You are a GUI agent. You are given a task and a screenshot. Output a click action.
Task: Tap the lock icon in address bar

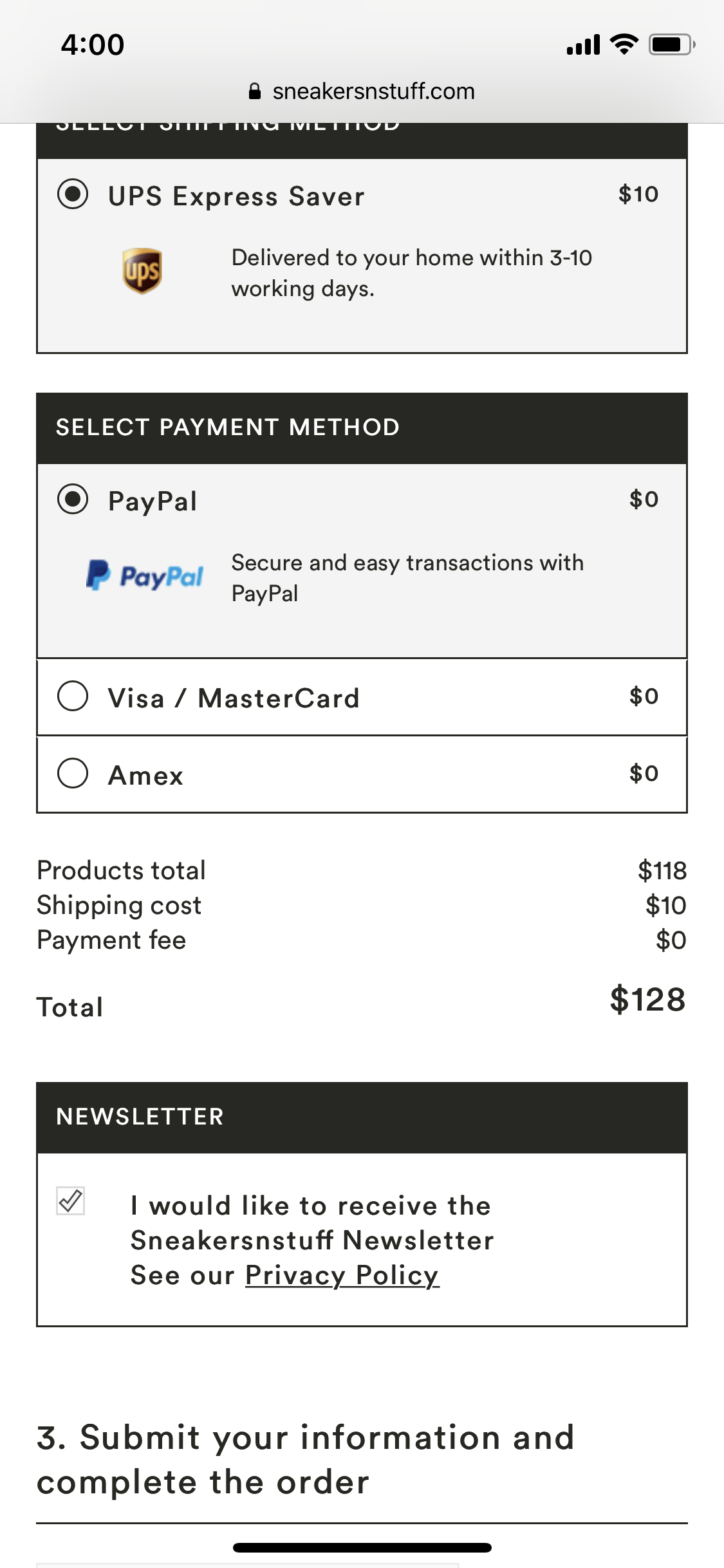coord(255,91)
